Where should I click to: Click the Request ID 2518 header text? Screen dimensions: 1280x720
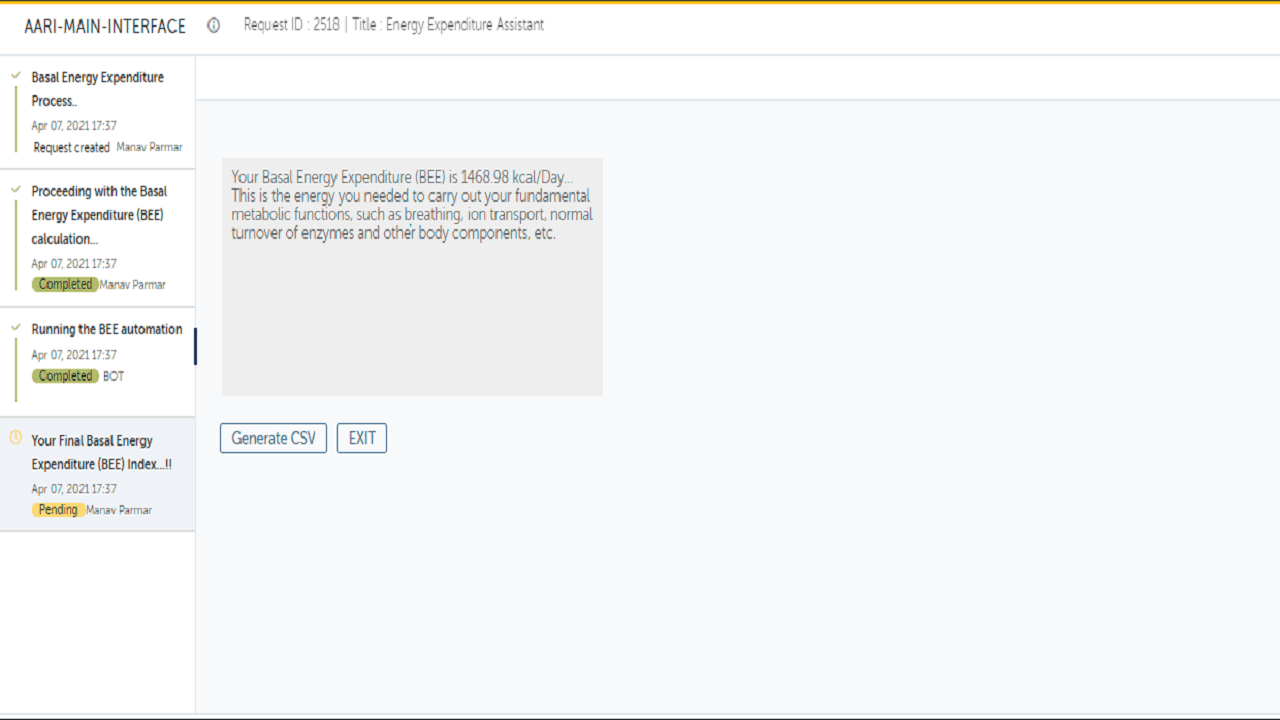(291, 25)
